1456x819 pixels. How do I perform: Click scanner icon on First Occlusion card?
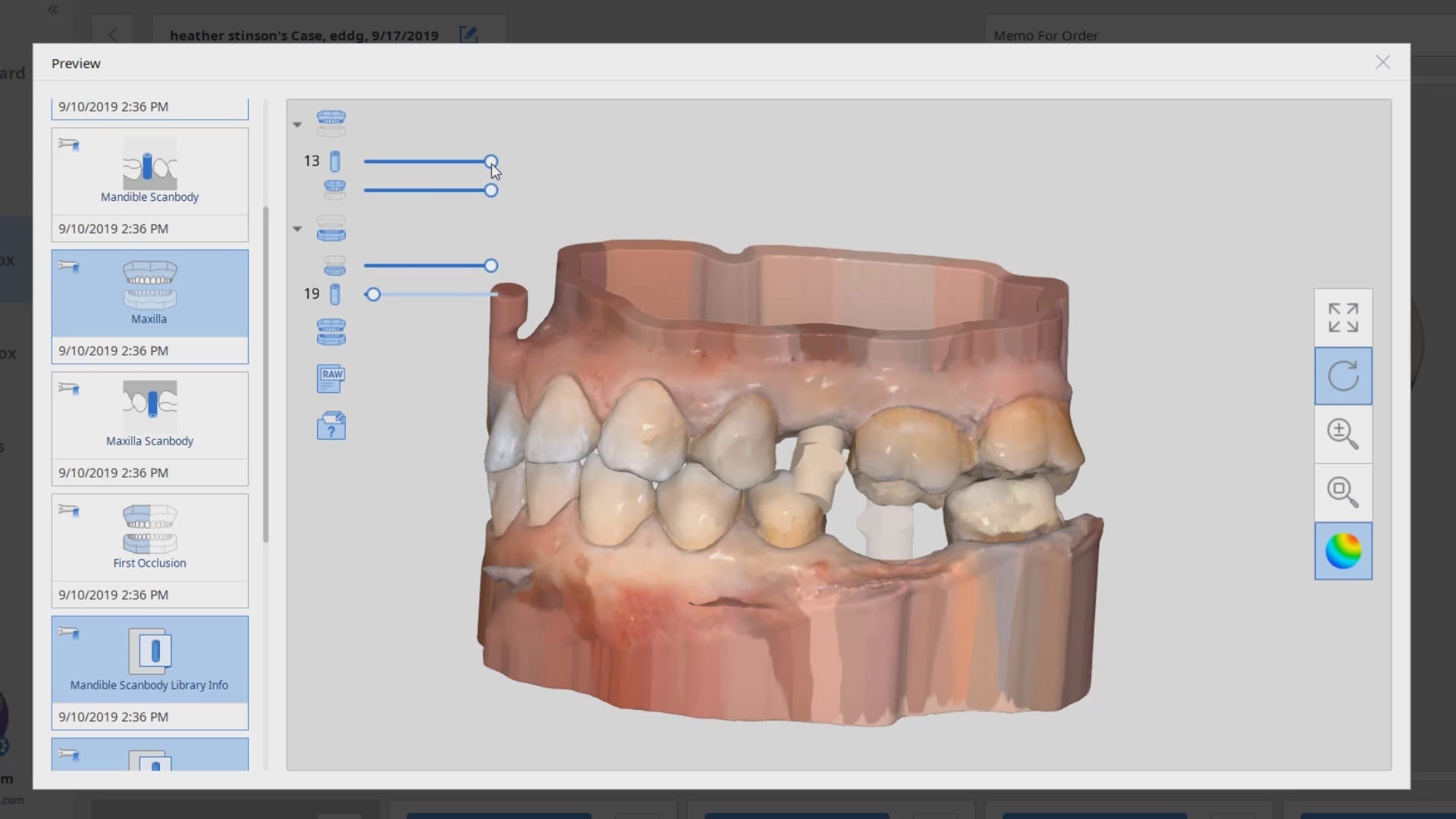tap(69, 510)
